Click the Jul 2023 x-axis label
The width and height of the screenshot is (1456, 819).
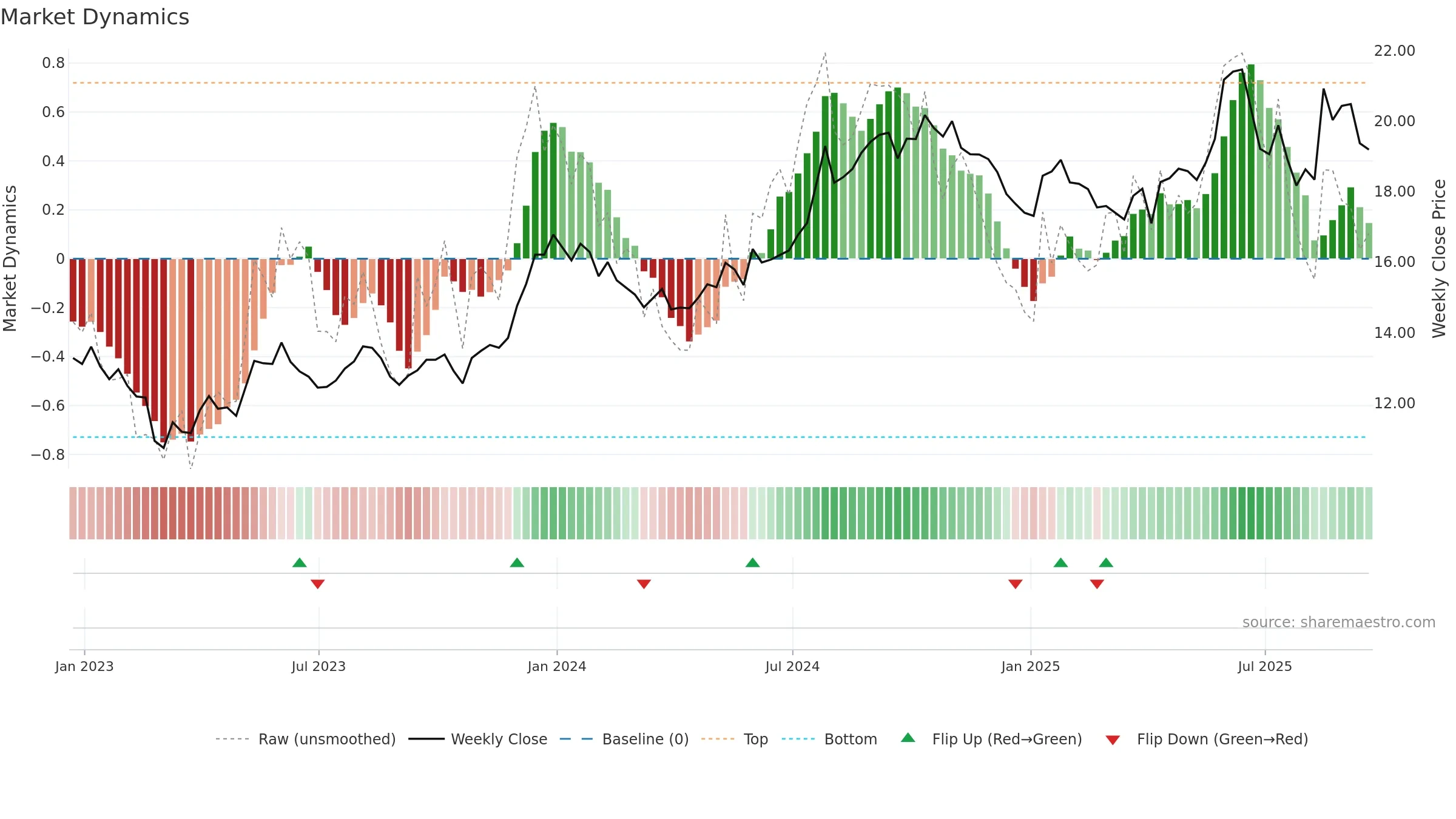click(x=318, y=666)
